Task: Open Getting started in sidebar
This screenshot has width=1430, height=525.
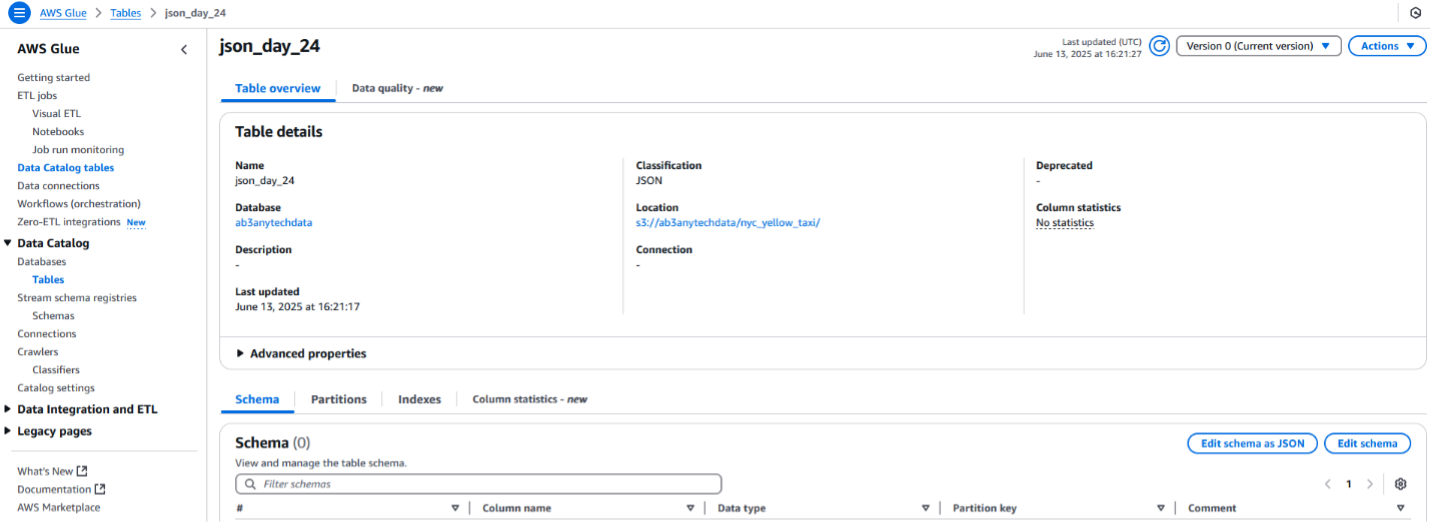Action: [x=53, y=77]
